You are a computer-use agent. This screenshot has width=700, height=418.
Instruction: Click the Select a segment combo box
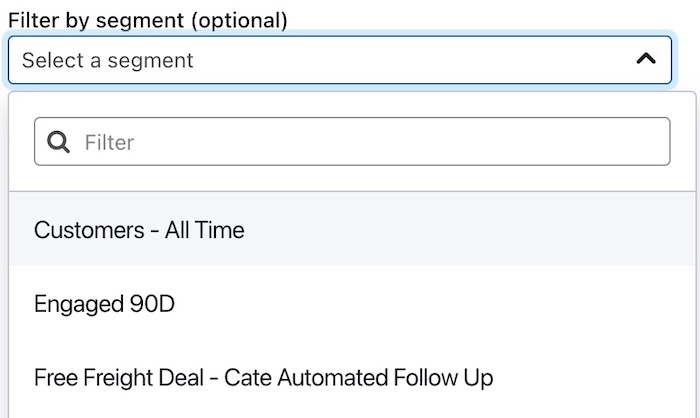click(x=340, y=60)
